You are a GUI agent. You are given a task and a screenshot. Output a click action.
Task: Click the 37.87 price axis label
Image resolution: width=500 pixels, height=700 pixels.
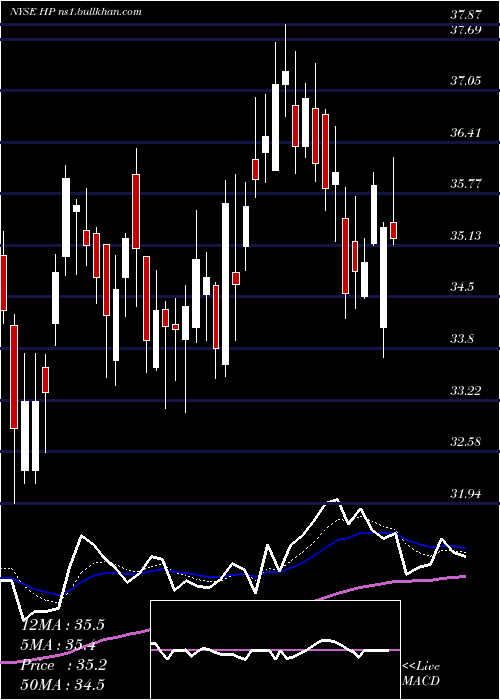pos(466,15)
